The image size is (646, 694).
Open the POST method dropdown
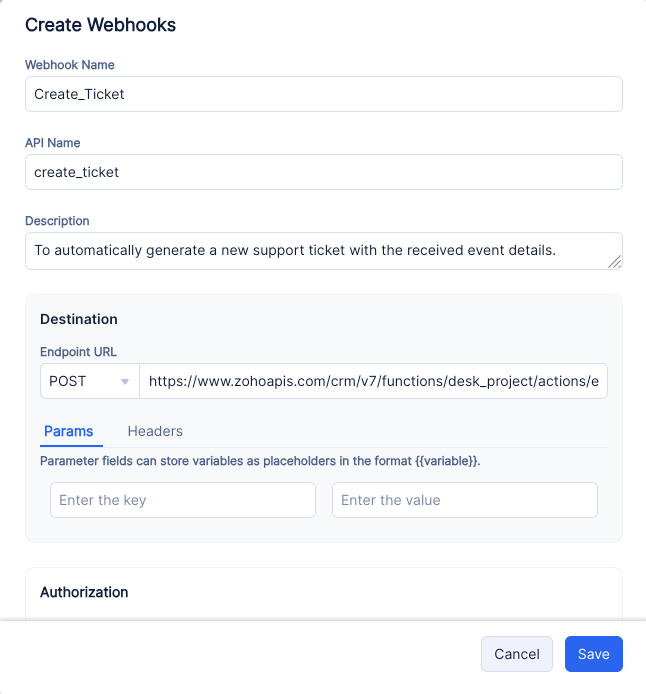(x=89, y=381)
